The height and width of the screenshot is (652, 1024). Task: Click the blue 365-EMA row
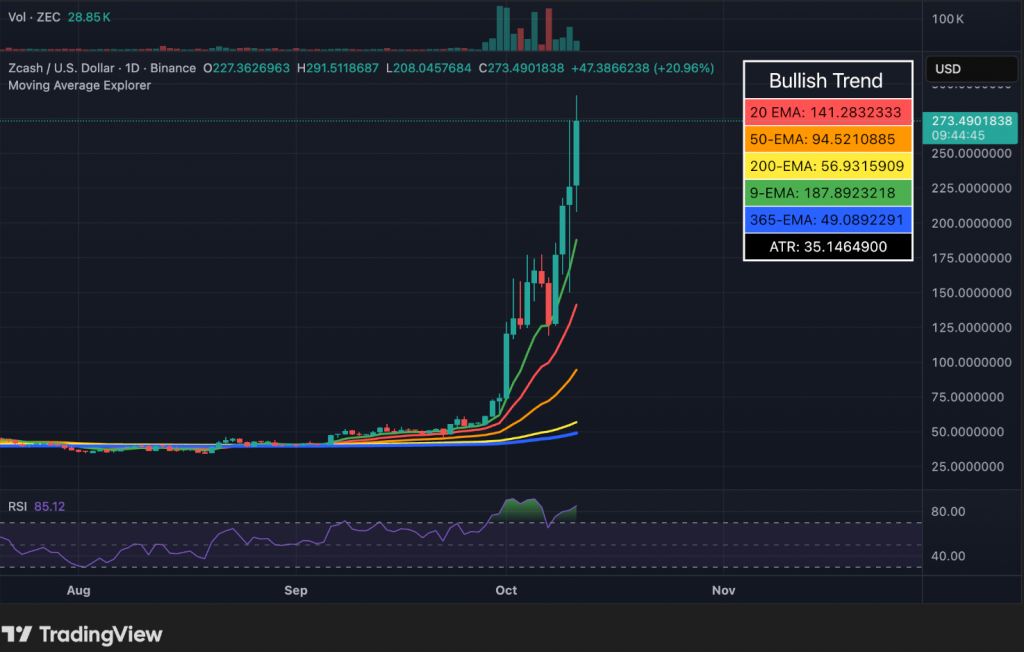coord(827,220)
